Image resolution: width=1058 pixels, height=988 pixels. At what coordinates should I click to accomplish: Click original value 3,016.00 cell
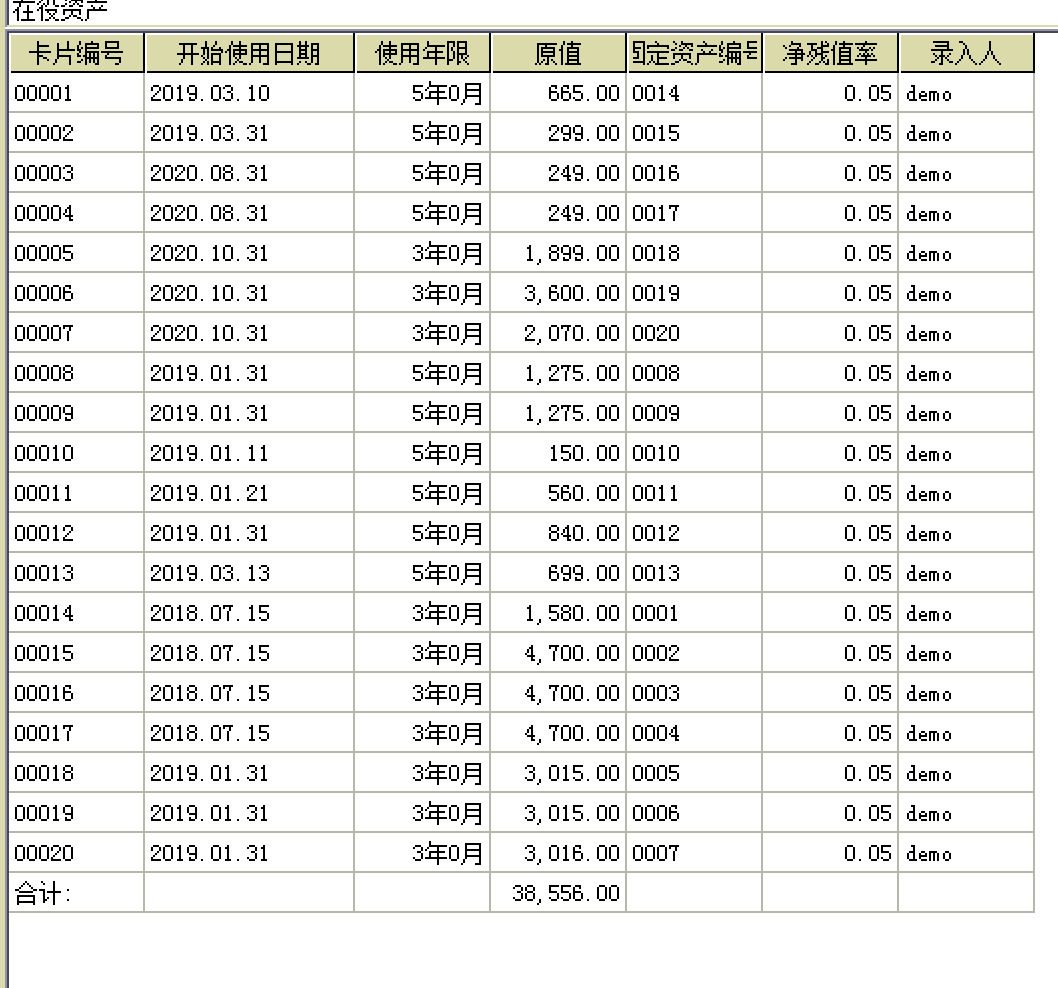click(558, 853)
